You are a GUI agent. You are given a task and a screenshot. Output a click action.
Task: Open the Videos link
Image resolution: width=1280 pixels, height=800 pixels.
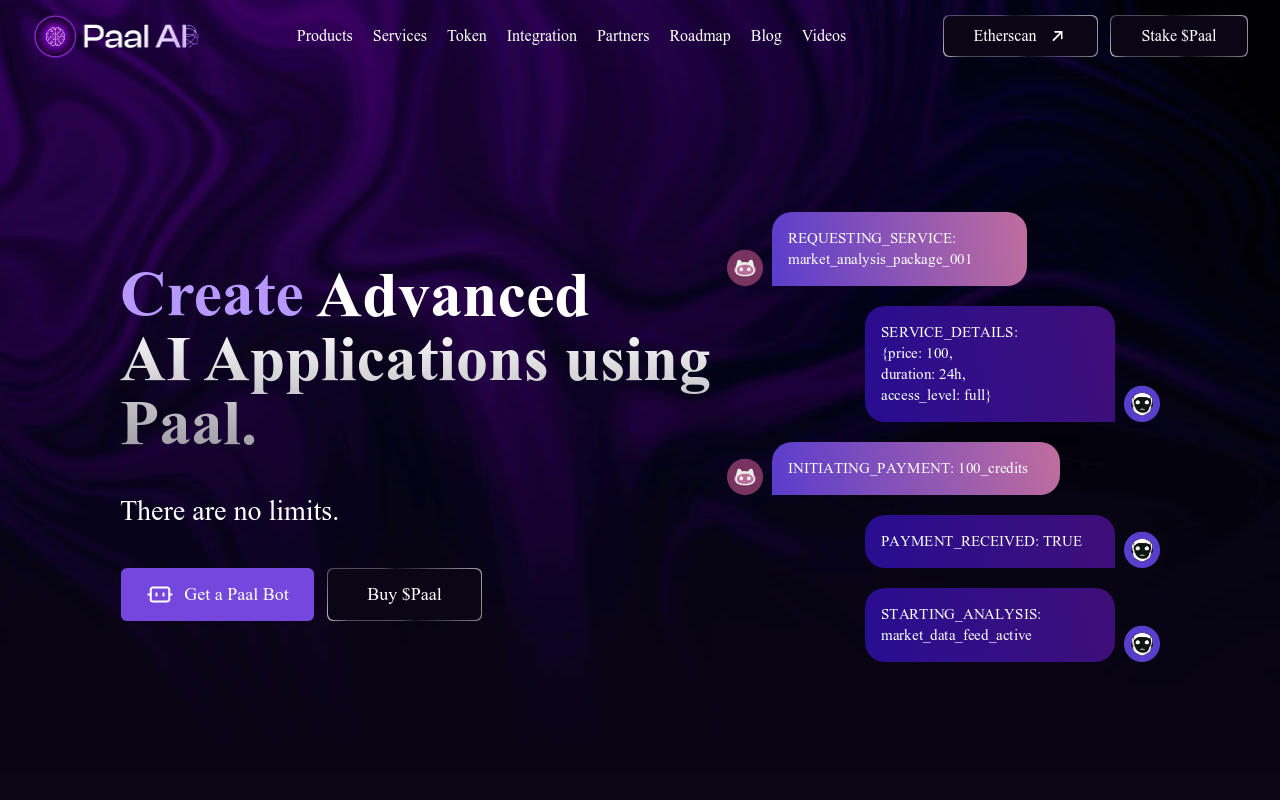pyautogui.click(x=824, y=36)
